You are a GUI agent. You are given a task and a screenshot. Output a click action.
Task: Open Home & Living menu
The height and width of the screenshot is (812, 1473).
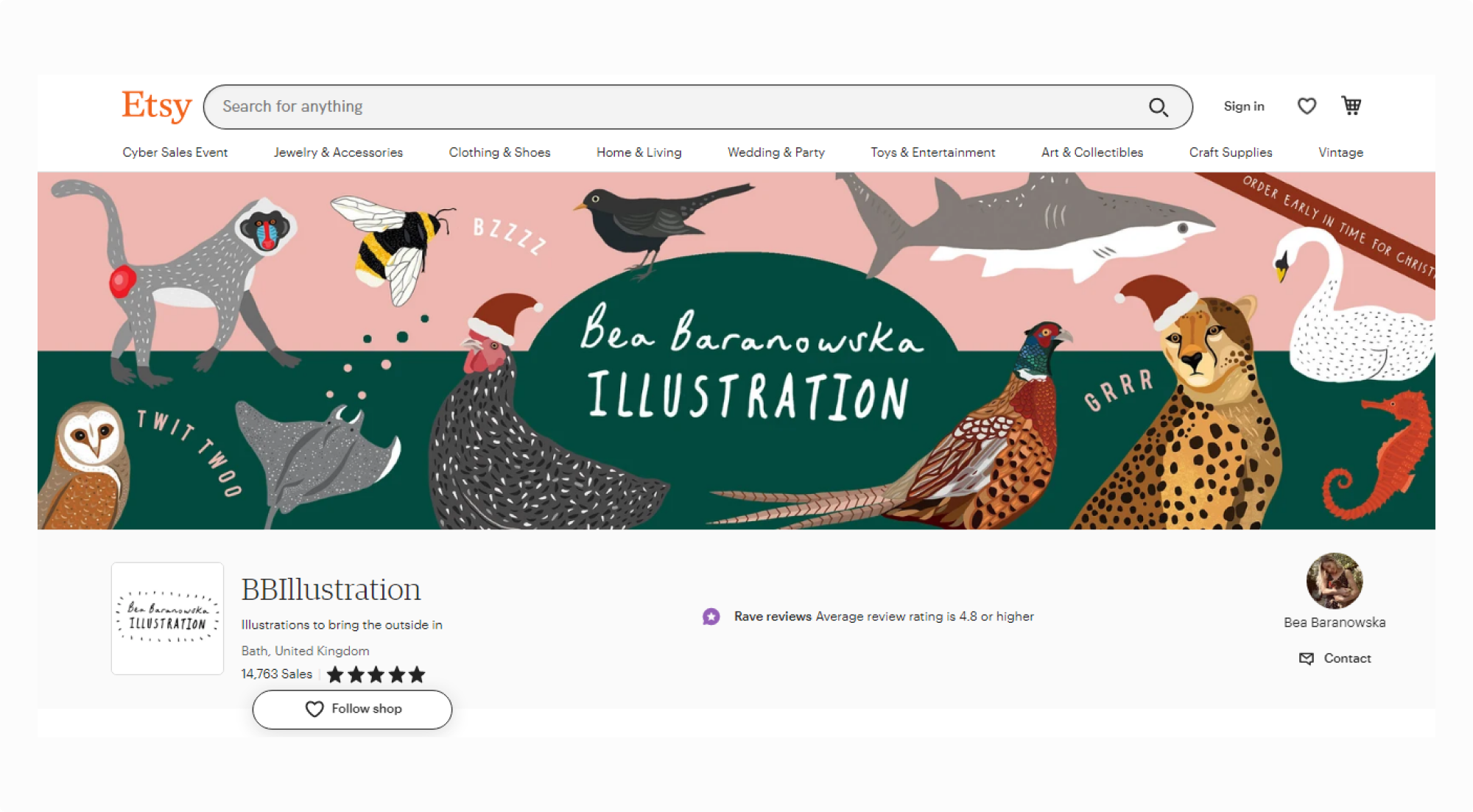(639, 152)
